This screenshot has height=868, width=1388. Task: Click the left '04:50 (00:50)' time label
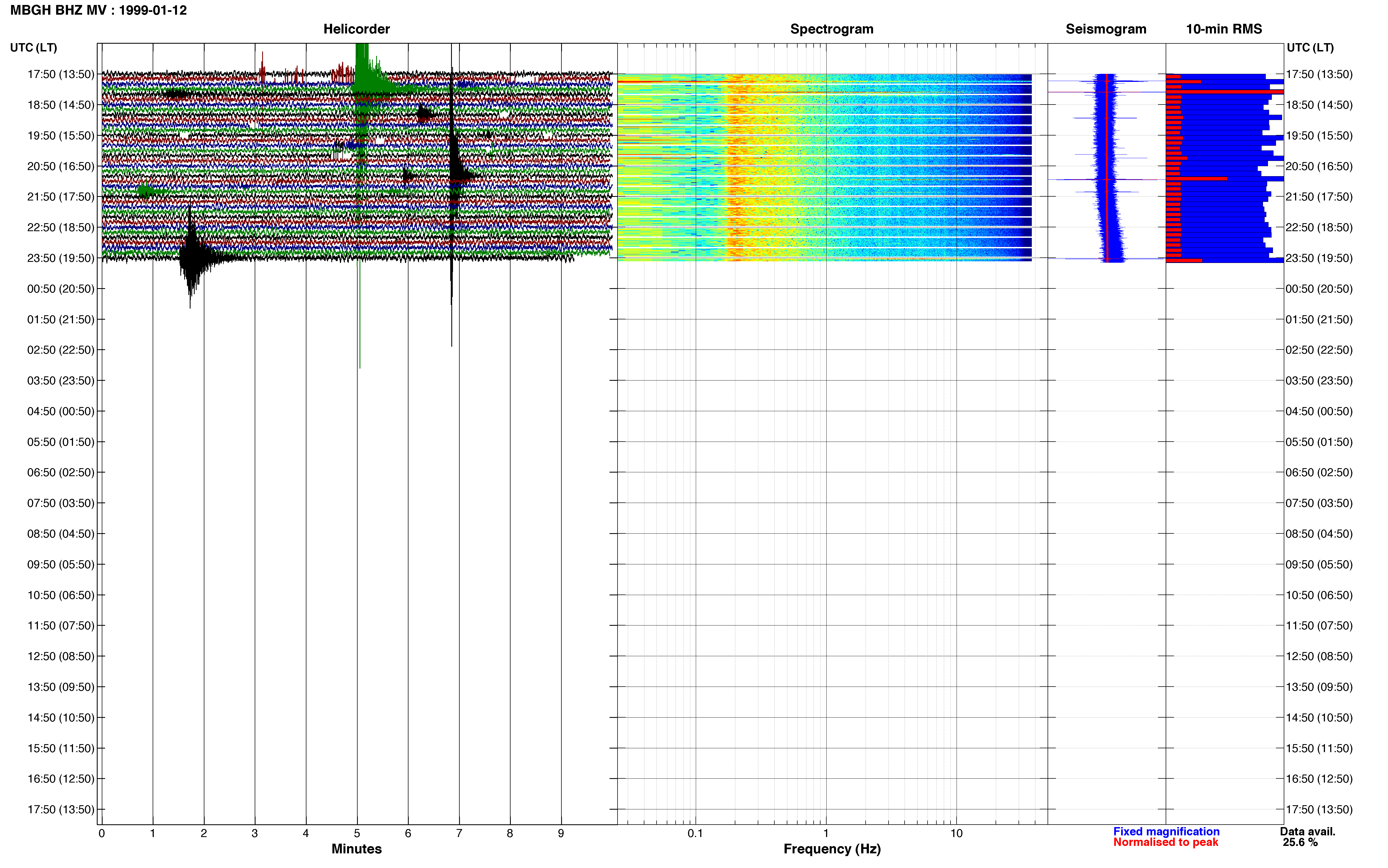61,412
